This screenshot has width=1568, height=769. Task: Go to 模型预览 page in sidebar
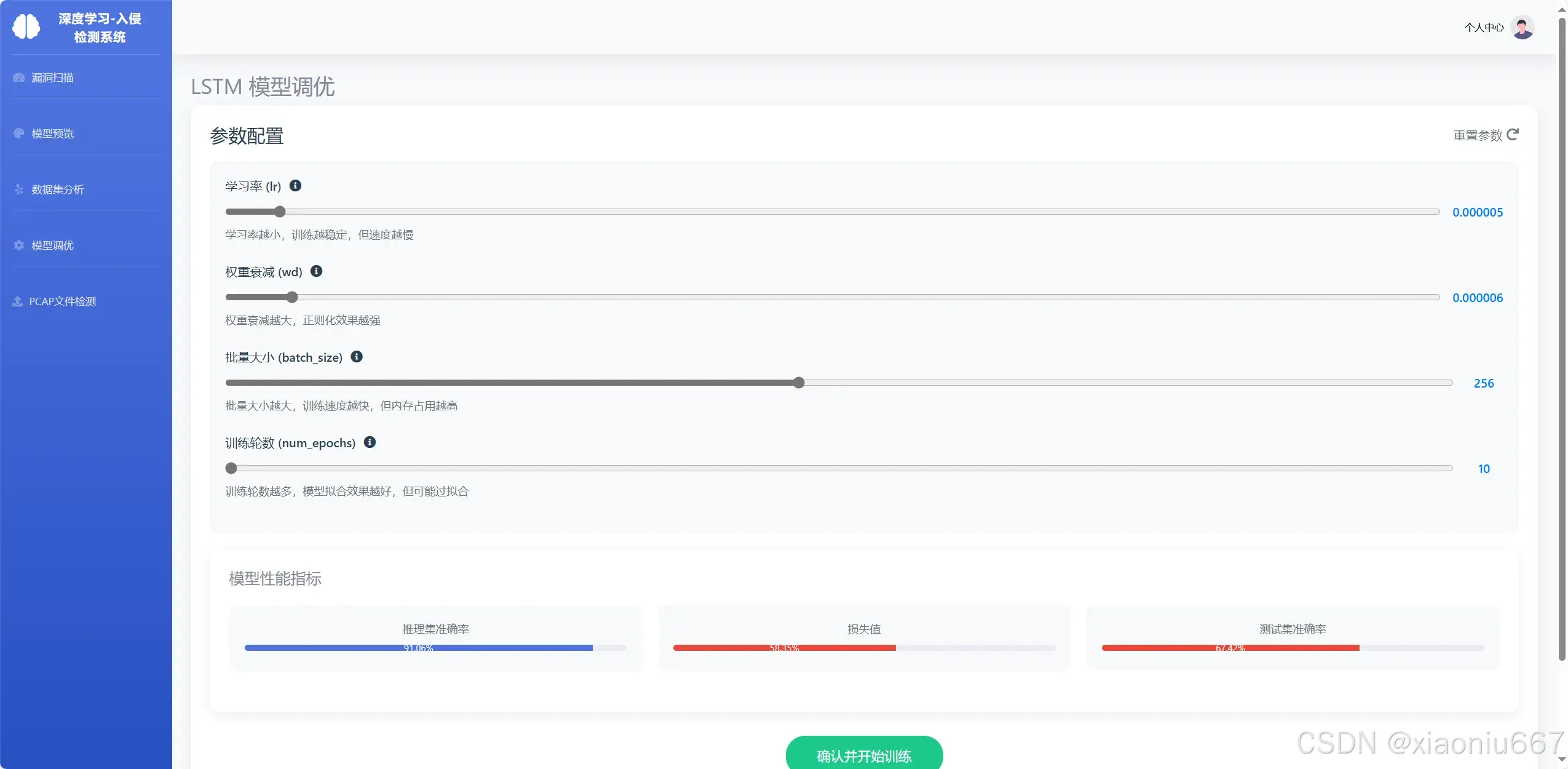click(53, 133)
